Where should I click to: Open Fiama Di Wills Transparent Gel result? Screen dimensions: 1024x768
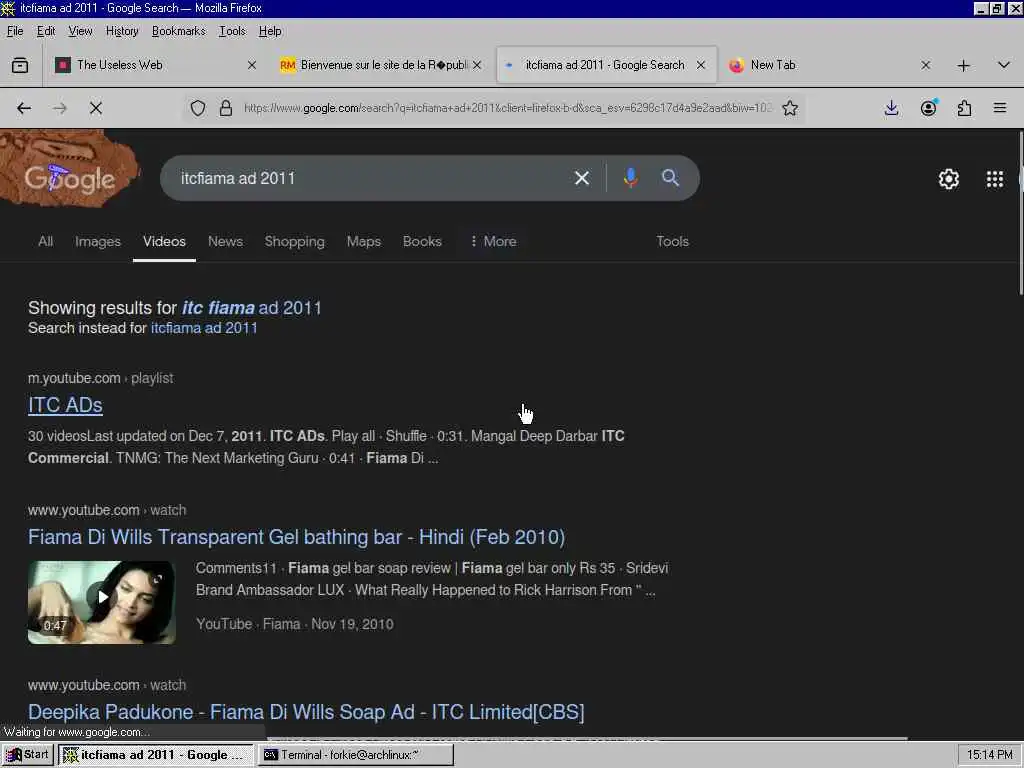pyautogui.click(x=296, y=537)
